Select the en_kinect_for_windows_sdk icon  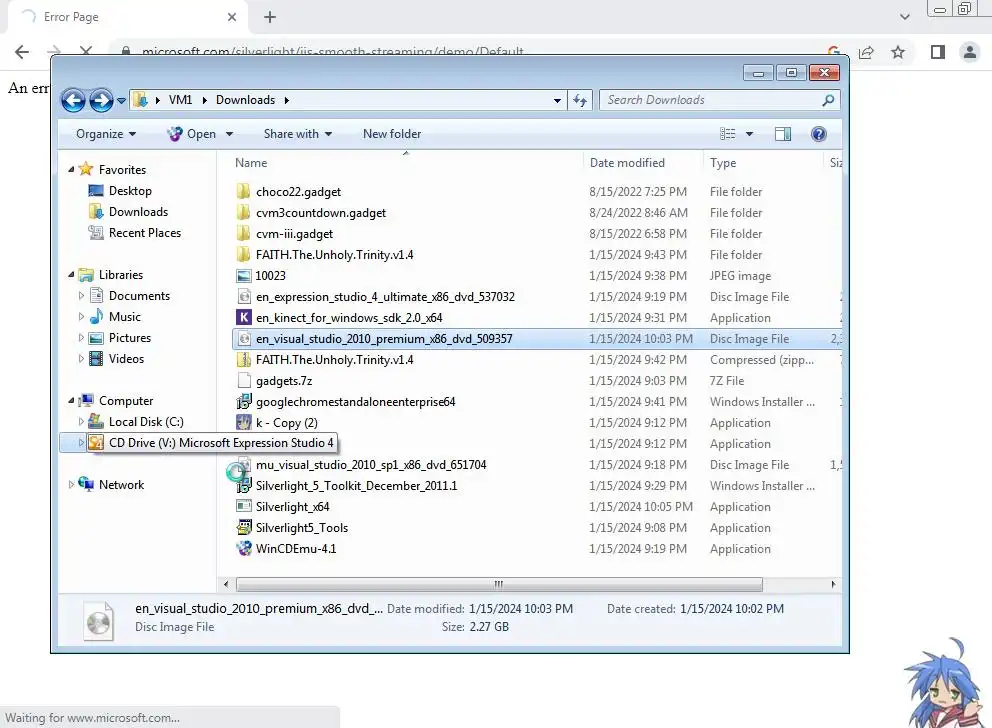point(244,318)
